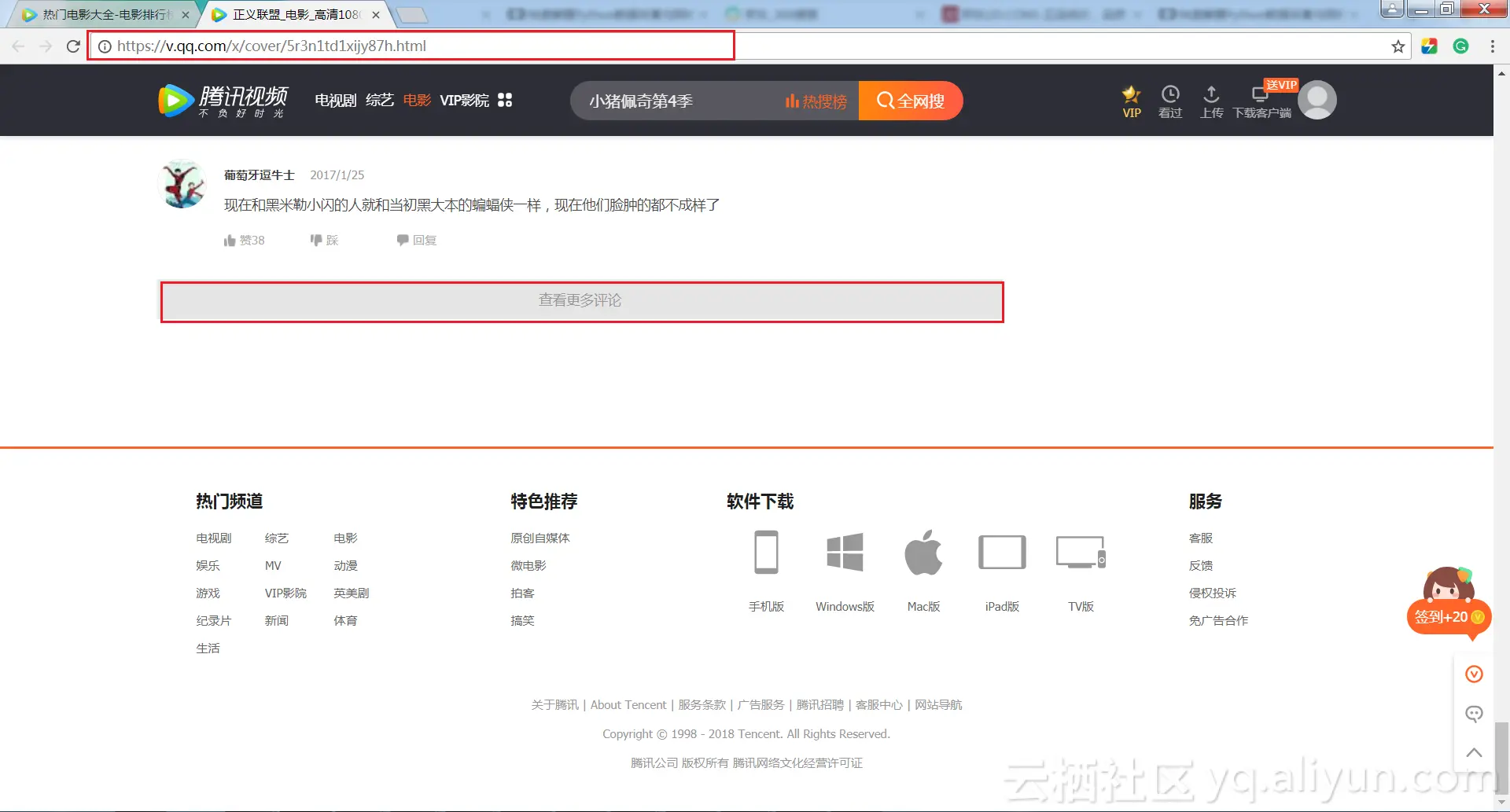Open the Chrome three-dot menu
This screenshot has height=812, width=1510.
[1492, 46]
